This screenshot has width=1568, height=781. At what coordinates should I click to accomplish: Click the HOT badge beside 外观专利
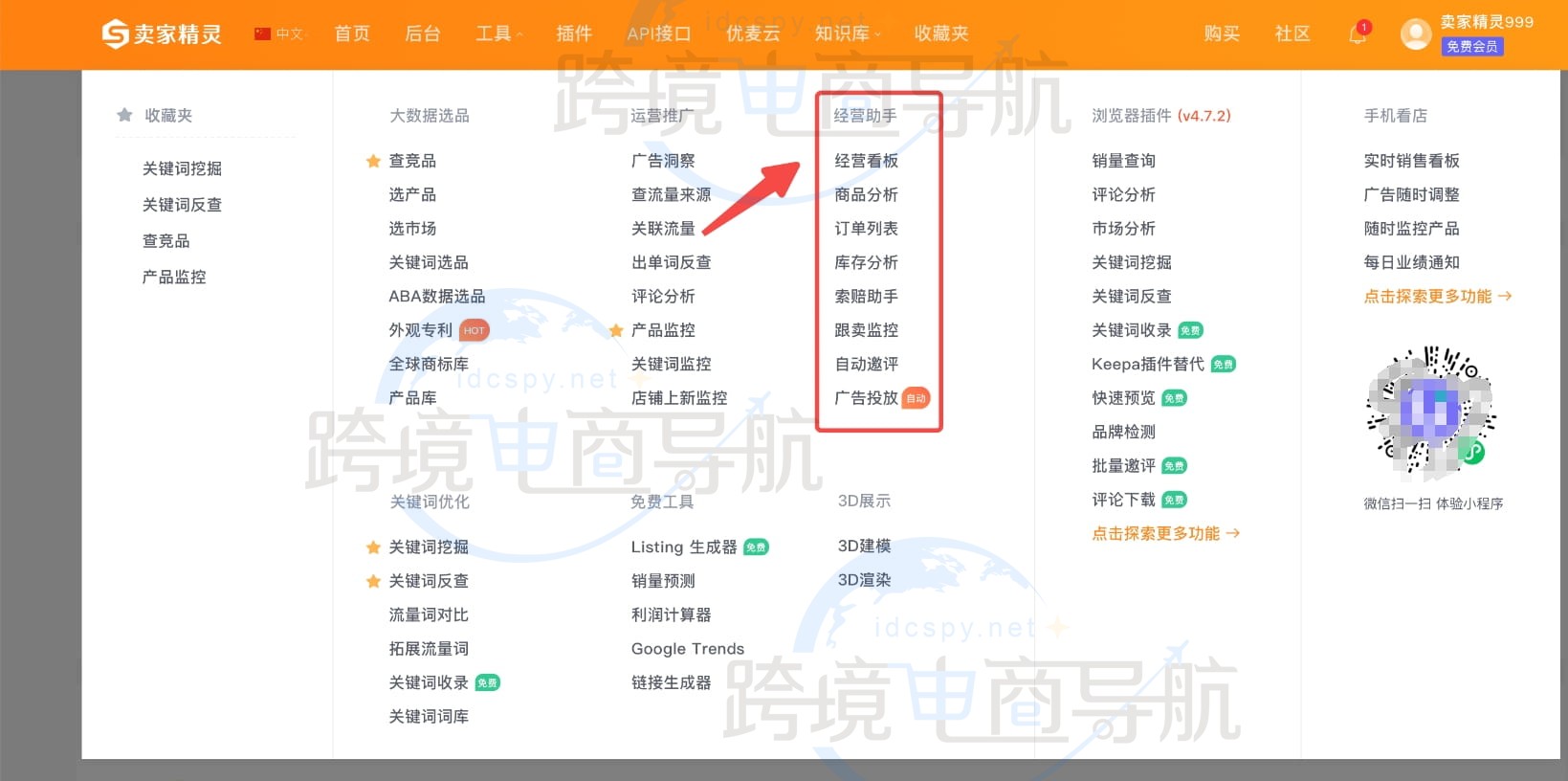[x=475, y=330]
